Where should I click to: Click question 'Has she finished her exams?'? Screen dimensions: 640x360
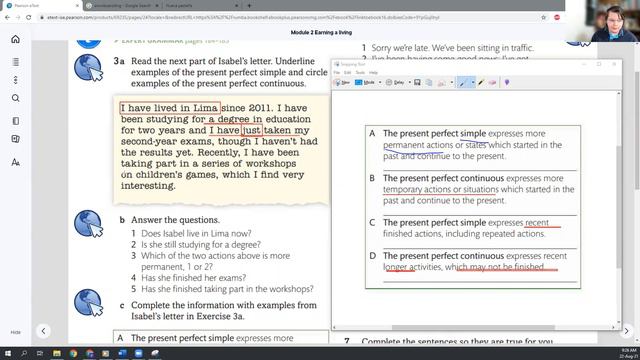tap(193, 278)
